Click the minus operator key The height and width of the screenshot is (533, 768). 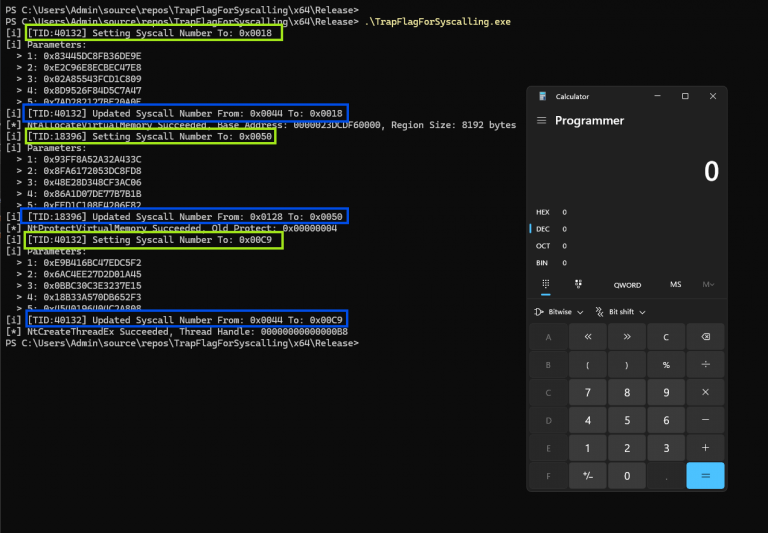pos(705,420)
